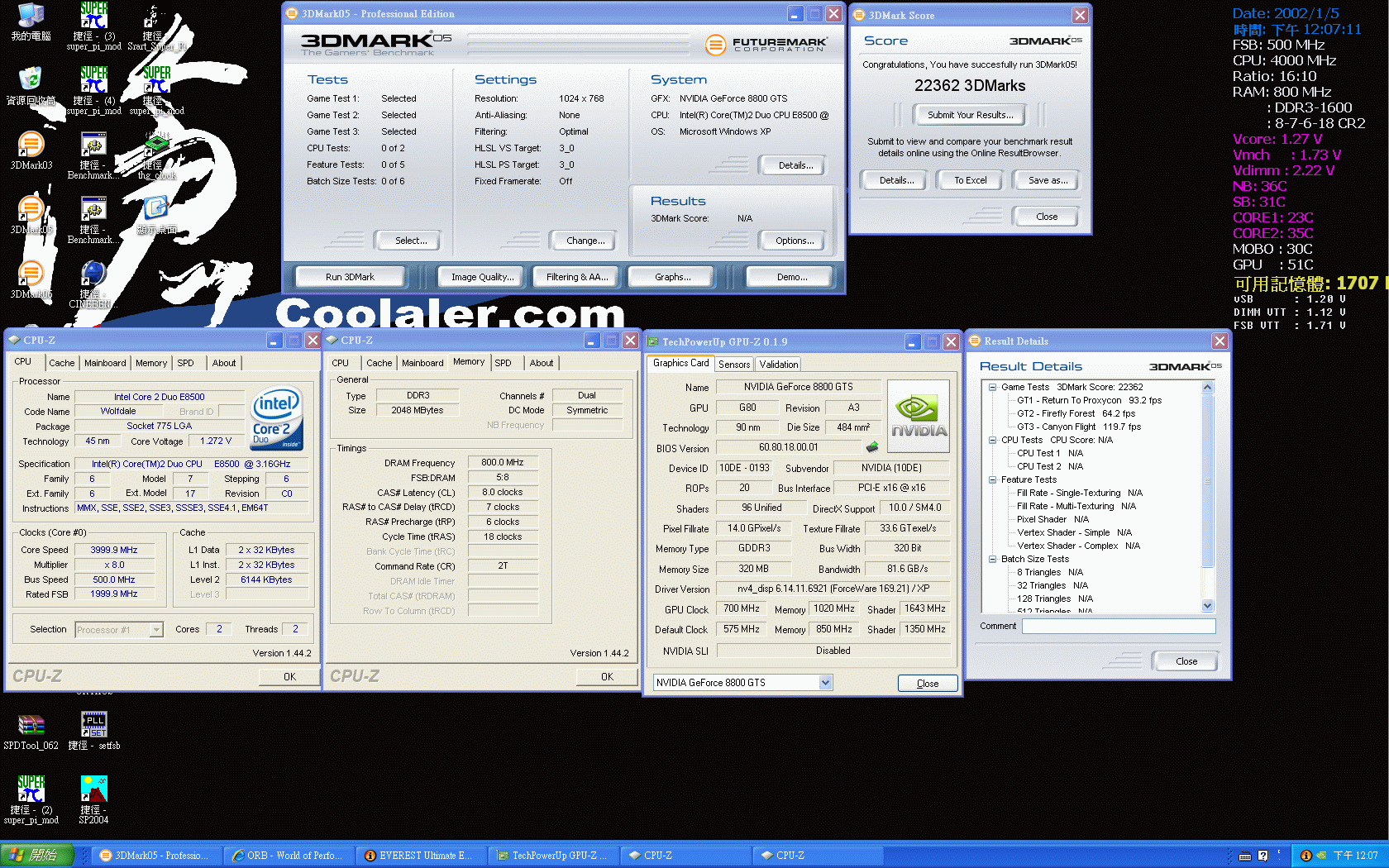The height and width of the screenshot is (868, 1389).
Task: Click the 顯示桌面 show desktop icon
Action: point(156,215)
